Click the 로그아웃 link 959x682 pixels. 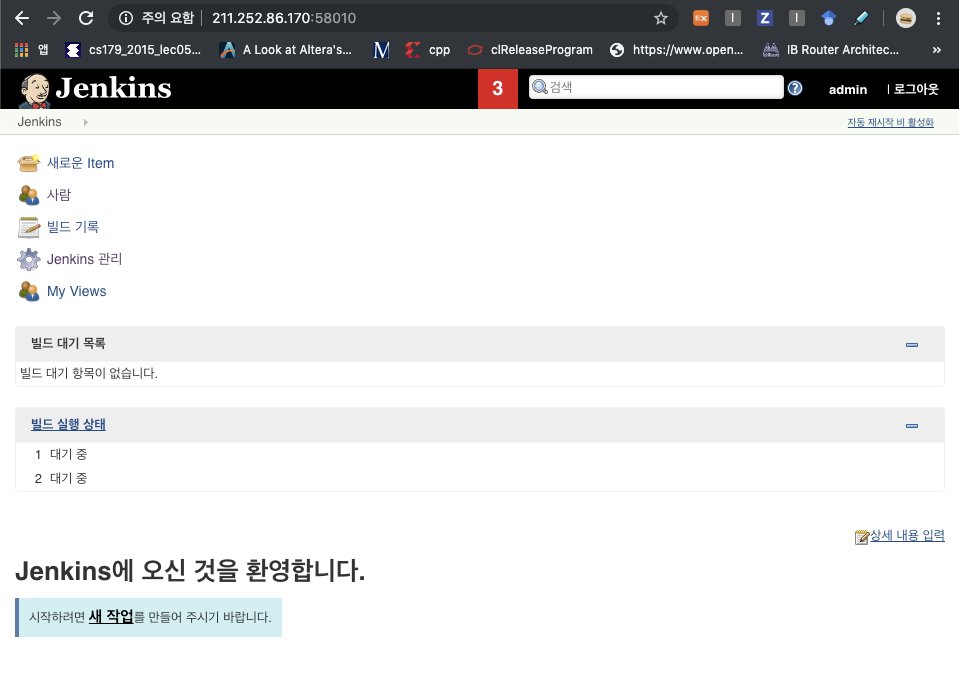click(x=916, y=89)
